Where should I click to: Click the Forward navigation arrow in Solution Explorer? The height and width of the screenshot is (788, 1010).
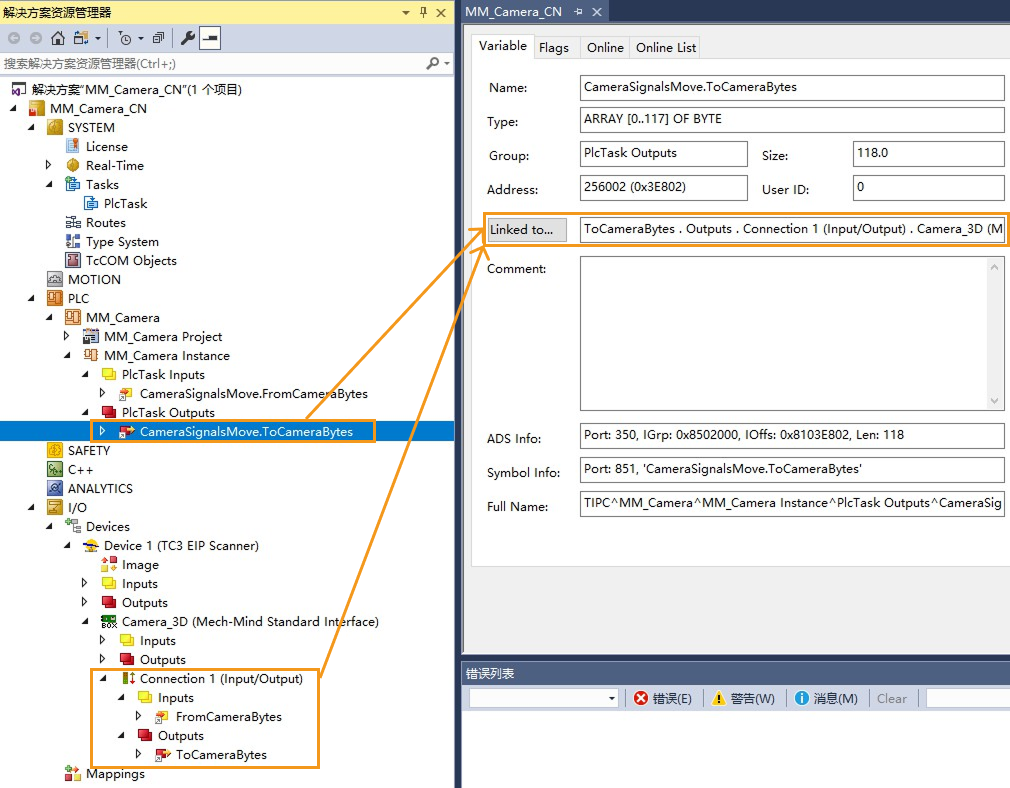(x=37, y=38)
